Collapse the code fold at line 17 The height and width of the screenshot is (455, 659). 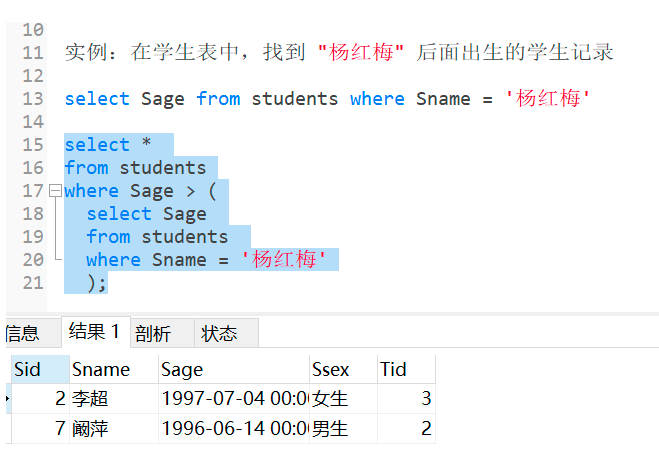point(54,191)
